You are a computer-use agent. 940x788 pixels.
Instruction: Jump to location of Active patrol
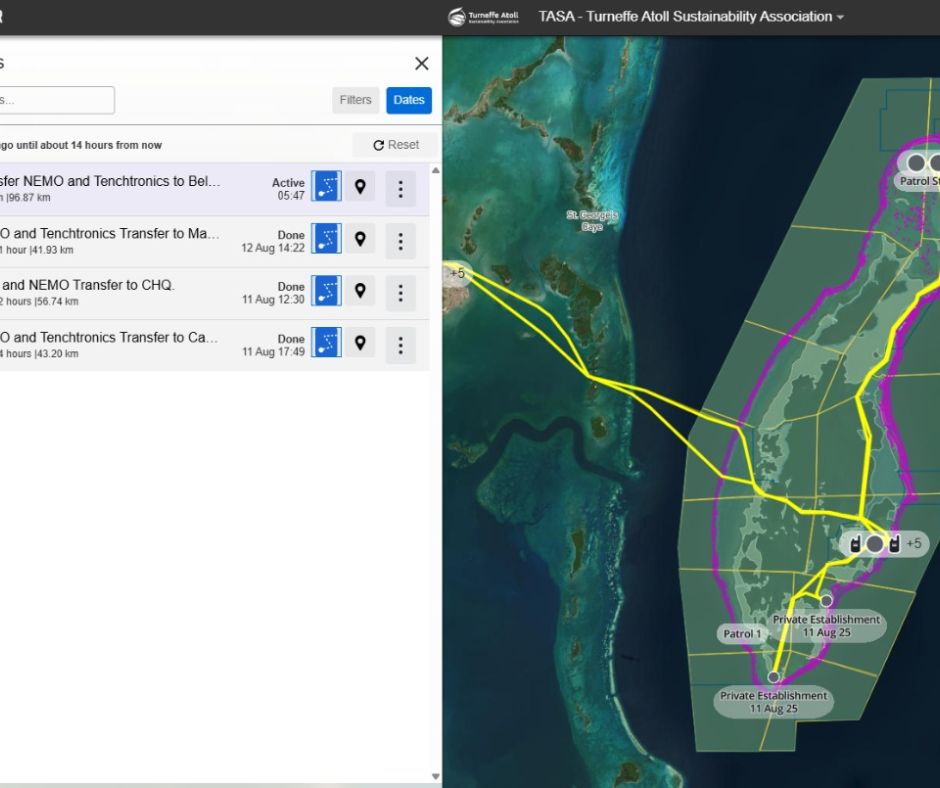pyautogui.click(x=360, y=186)
